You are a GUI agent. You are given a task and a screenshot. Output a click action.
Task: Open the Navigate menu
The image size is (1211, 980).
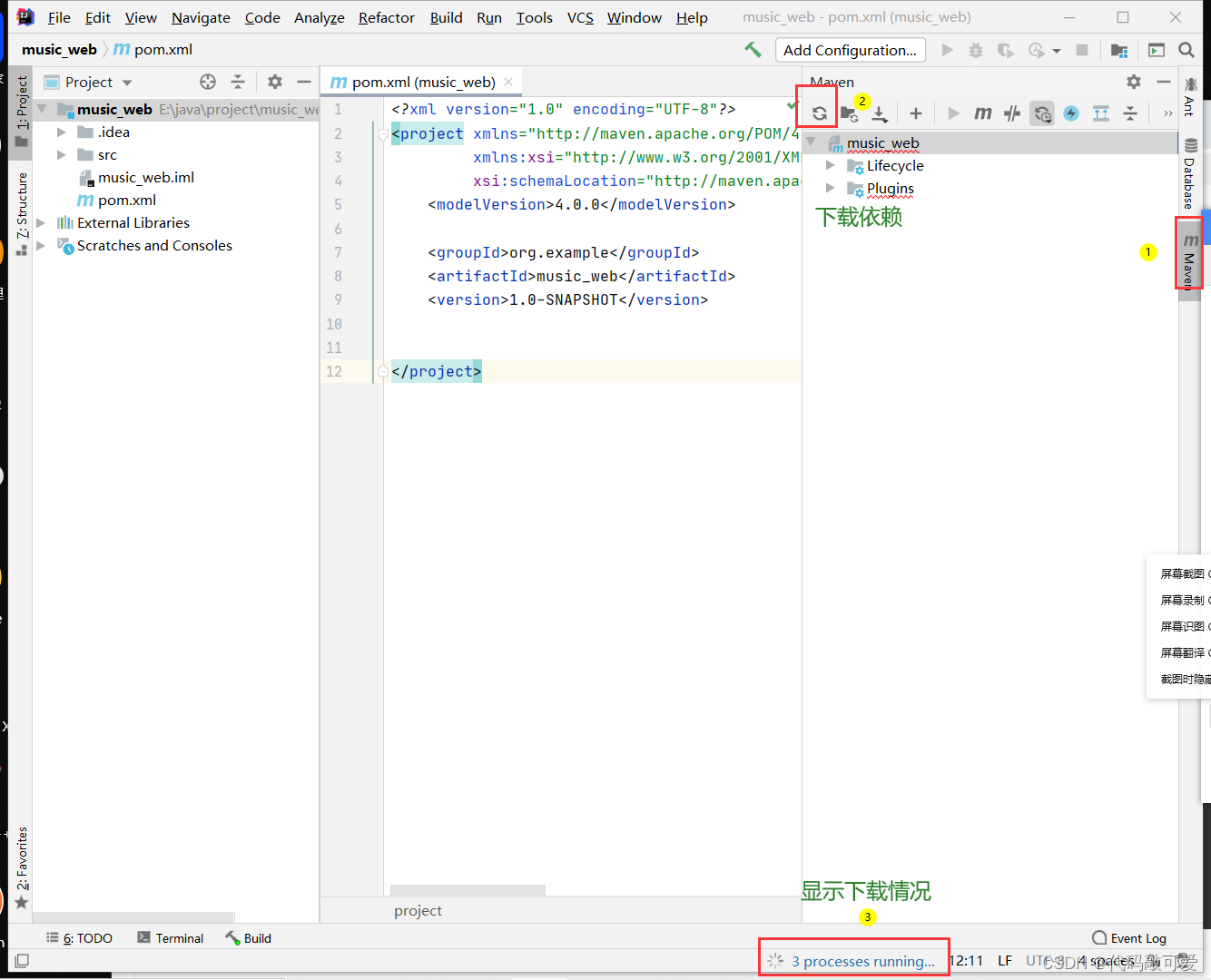tap(201, 17)
